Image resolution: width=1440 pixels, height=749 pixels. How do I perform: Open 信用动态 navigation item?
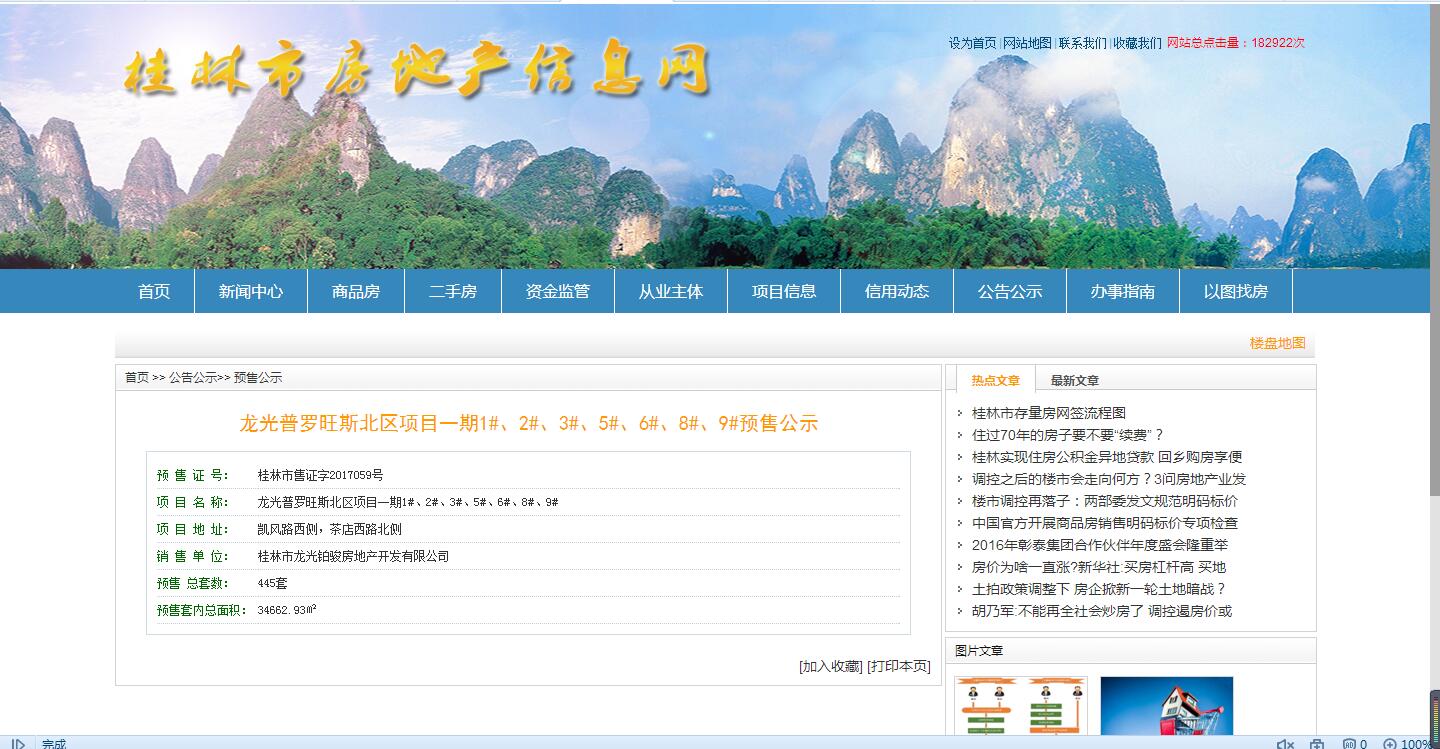(x=897, y=291)
